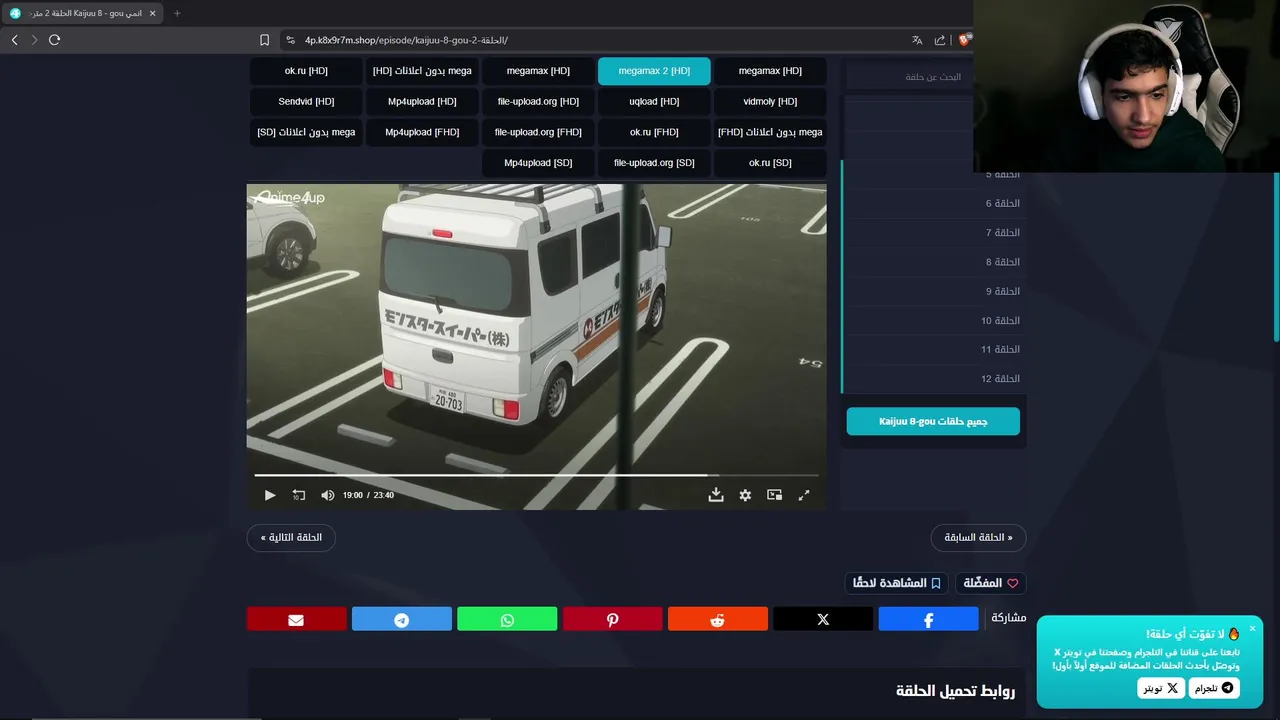Seek on the video progress bar

point(536,475)
